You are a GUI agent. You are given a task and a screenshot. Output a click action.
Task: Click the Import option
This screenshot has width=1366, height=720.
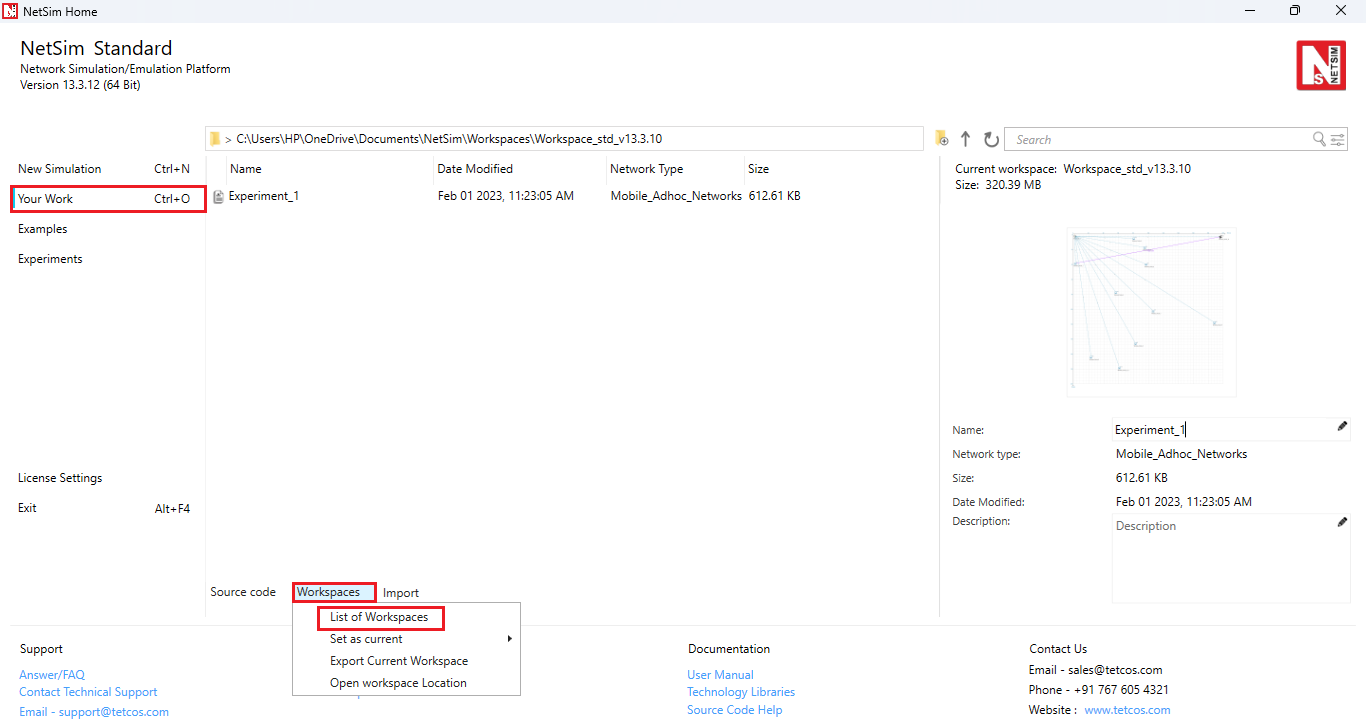(x=401, y=593)
